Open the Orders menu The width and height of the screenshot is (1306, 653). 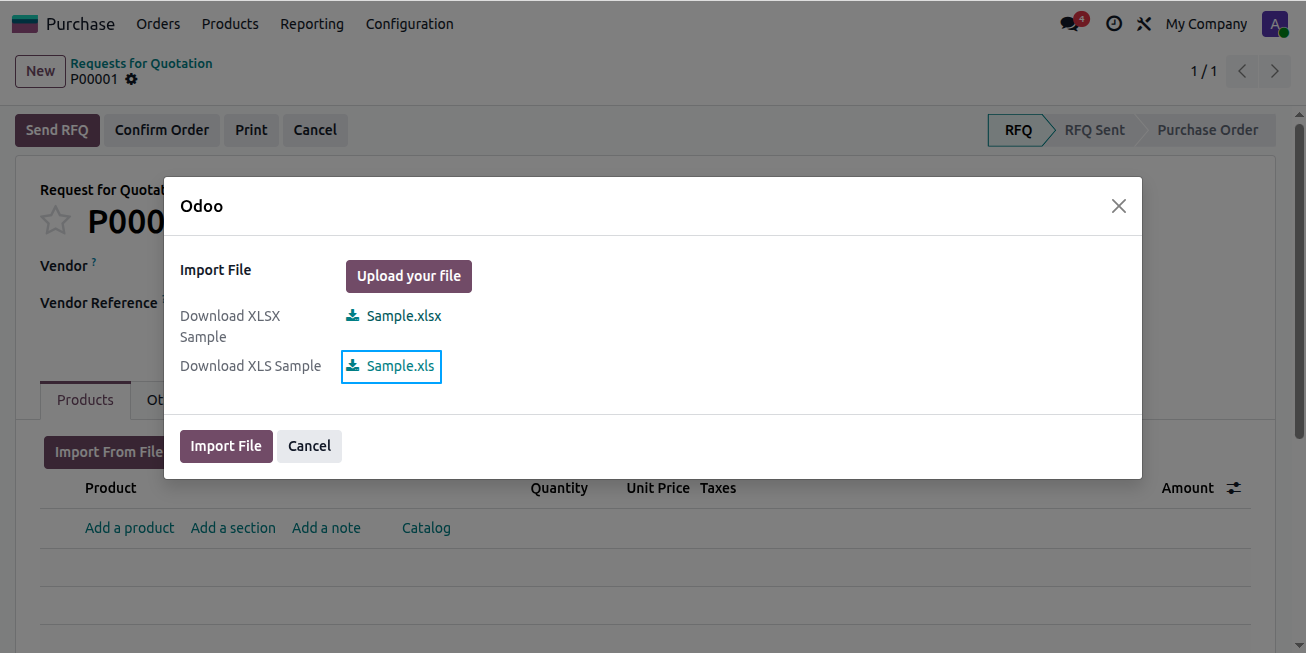[158, 24]
